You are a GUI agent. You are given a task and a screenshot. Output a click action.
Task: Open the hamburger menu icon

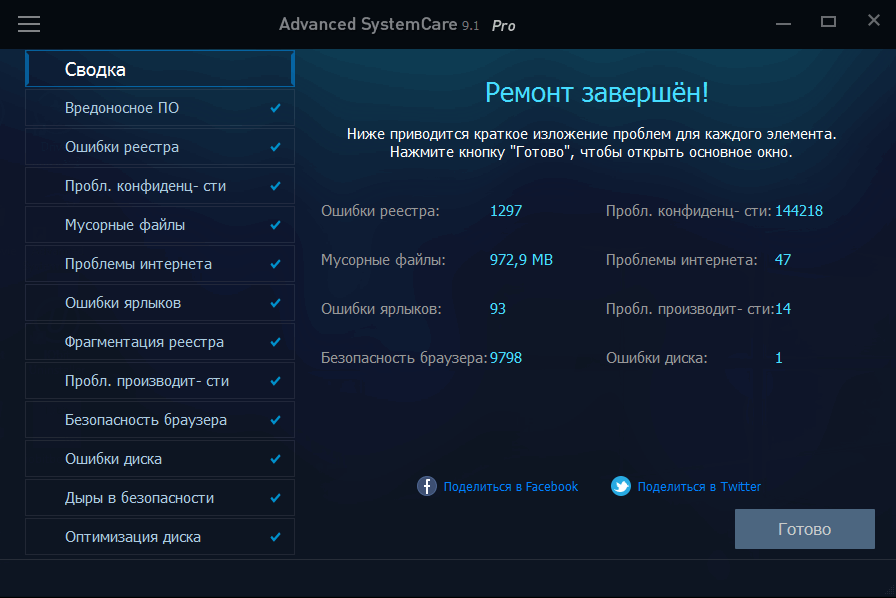click(29, 24)
